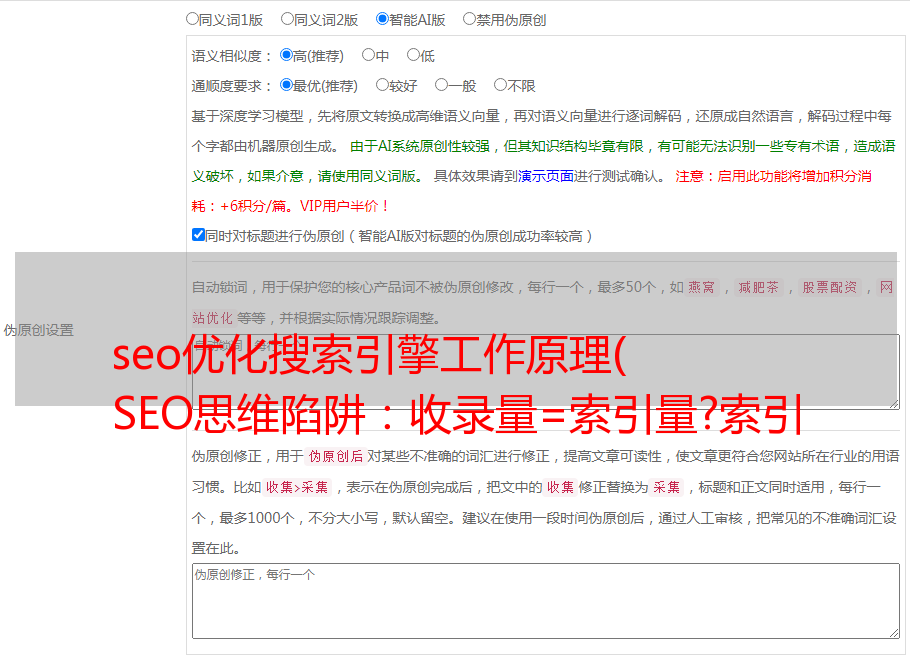This screenshot has height=658, width=911.
Task: Click the 伪原创后 highlighted tag
Action: tap(336, 456)
